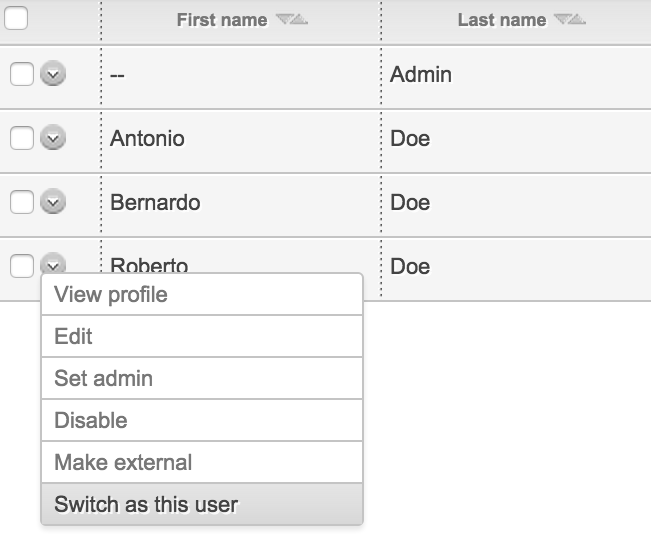Image resolution: width=651 pixels, height=537 pixels.
Task: Expand the actions arrow for Antonio
Action: click(53, 137)
